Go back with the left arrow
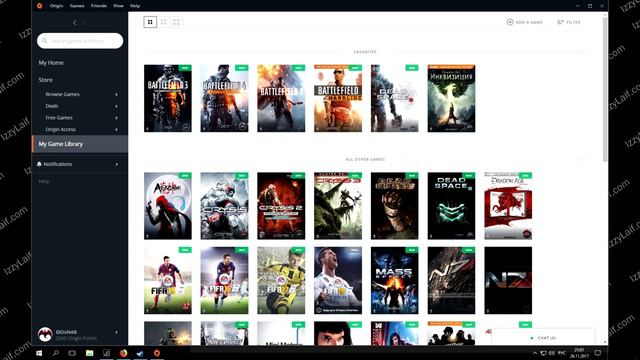 pyautogui.click(x=74, y=23)
